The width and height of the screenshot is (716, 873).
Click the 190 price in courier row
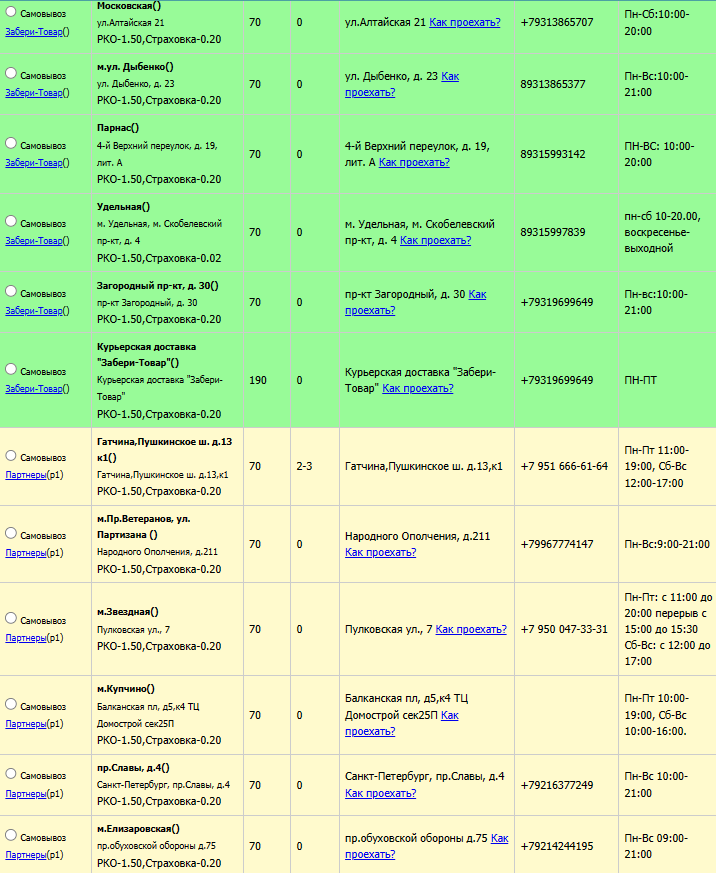coord(258,380)
